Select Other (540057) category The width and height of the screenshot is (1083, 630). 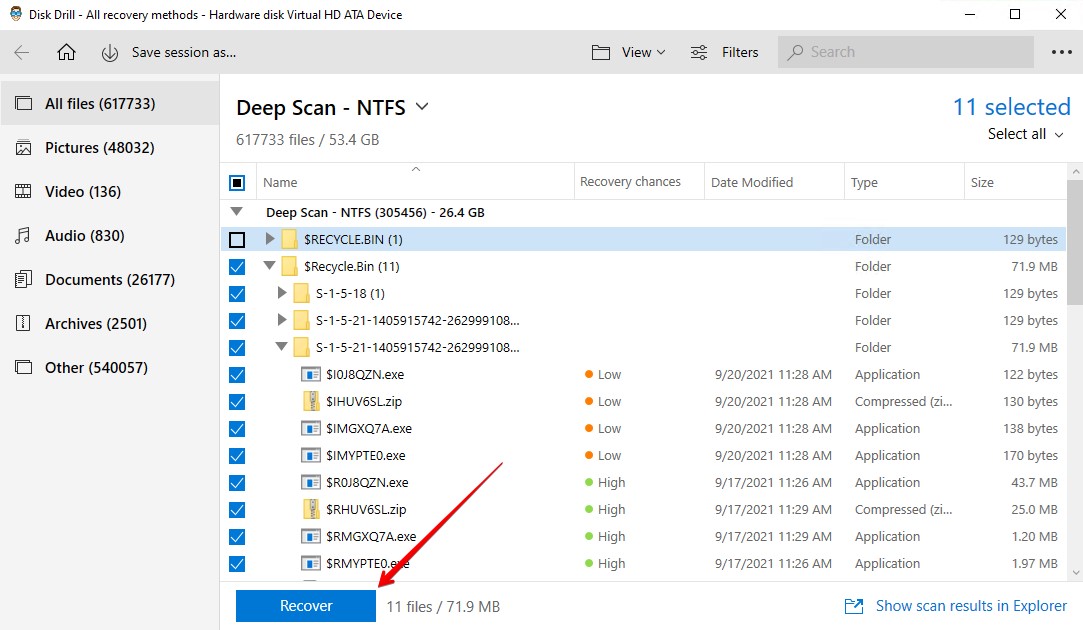coord(110,368)
